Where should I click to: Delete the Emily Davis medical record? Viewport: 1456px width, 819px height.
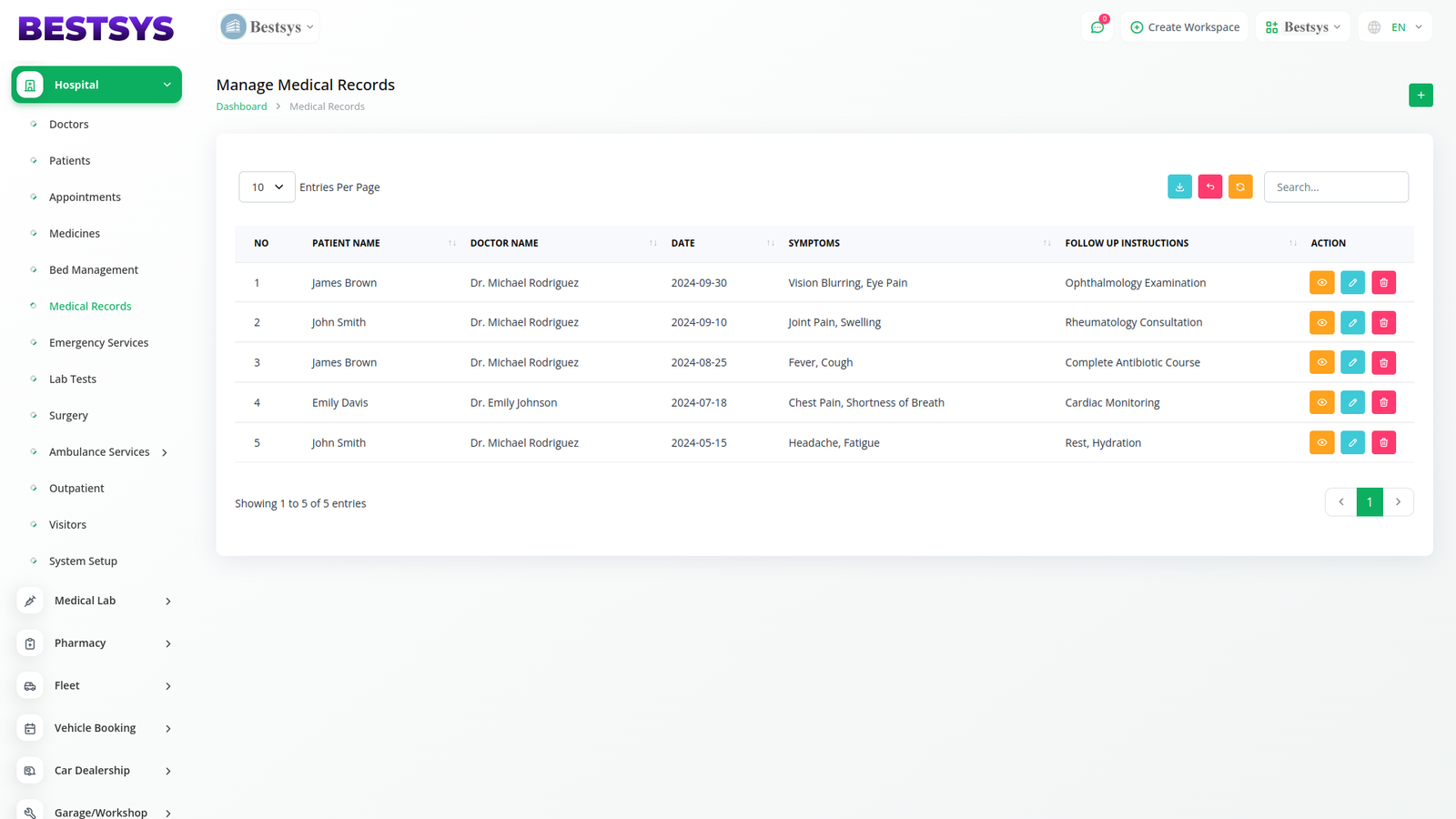pos(1383,402)
